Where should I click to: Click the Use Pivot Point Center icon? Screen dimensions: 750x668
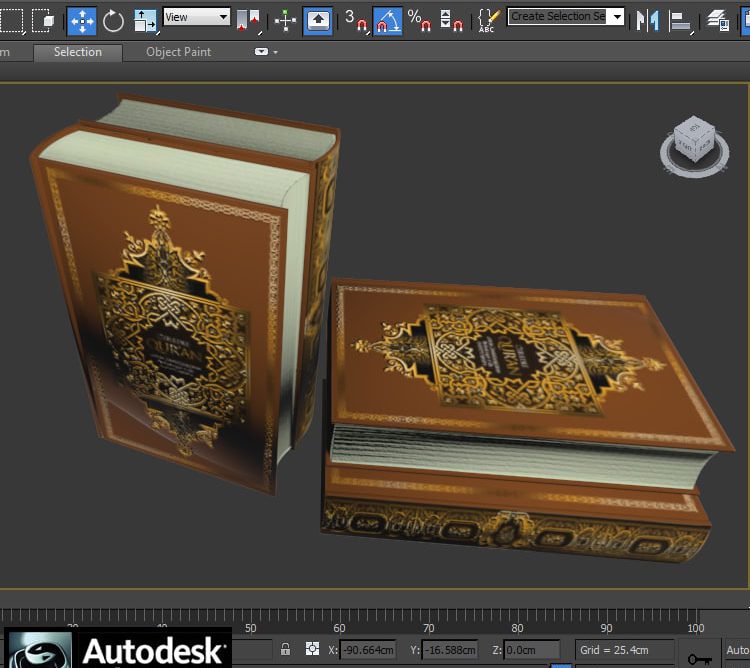click(248, 20)
